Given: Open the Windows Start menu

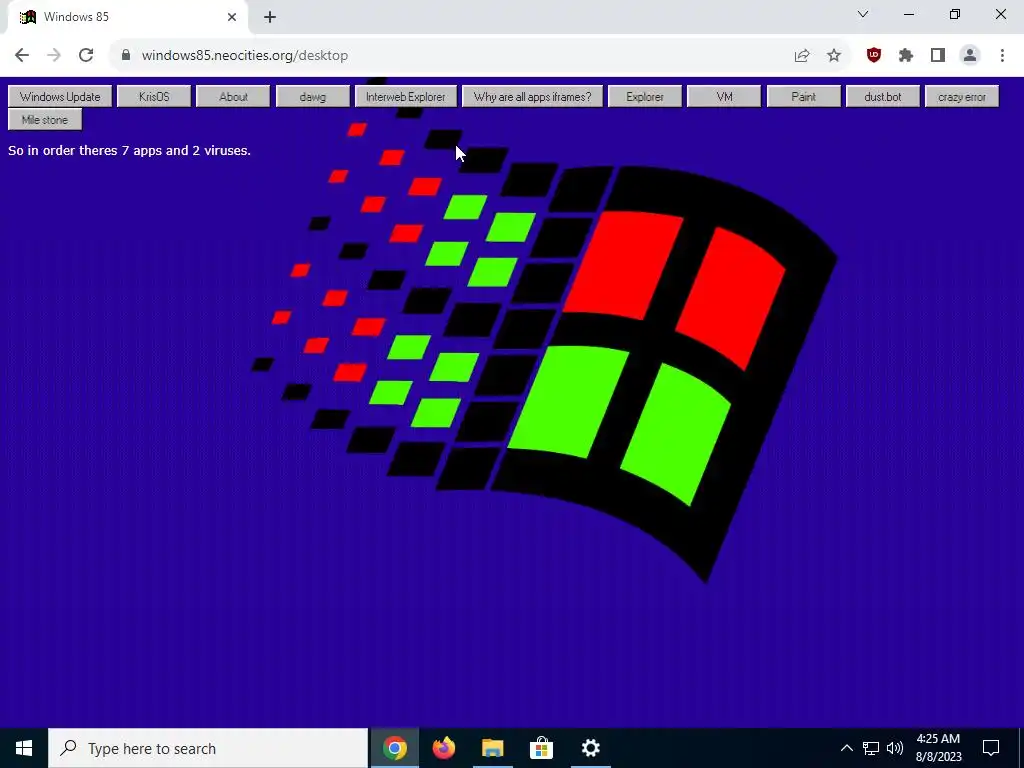Looking at the screenshot, I should click(24, 748).
